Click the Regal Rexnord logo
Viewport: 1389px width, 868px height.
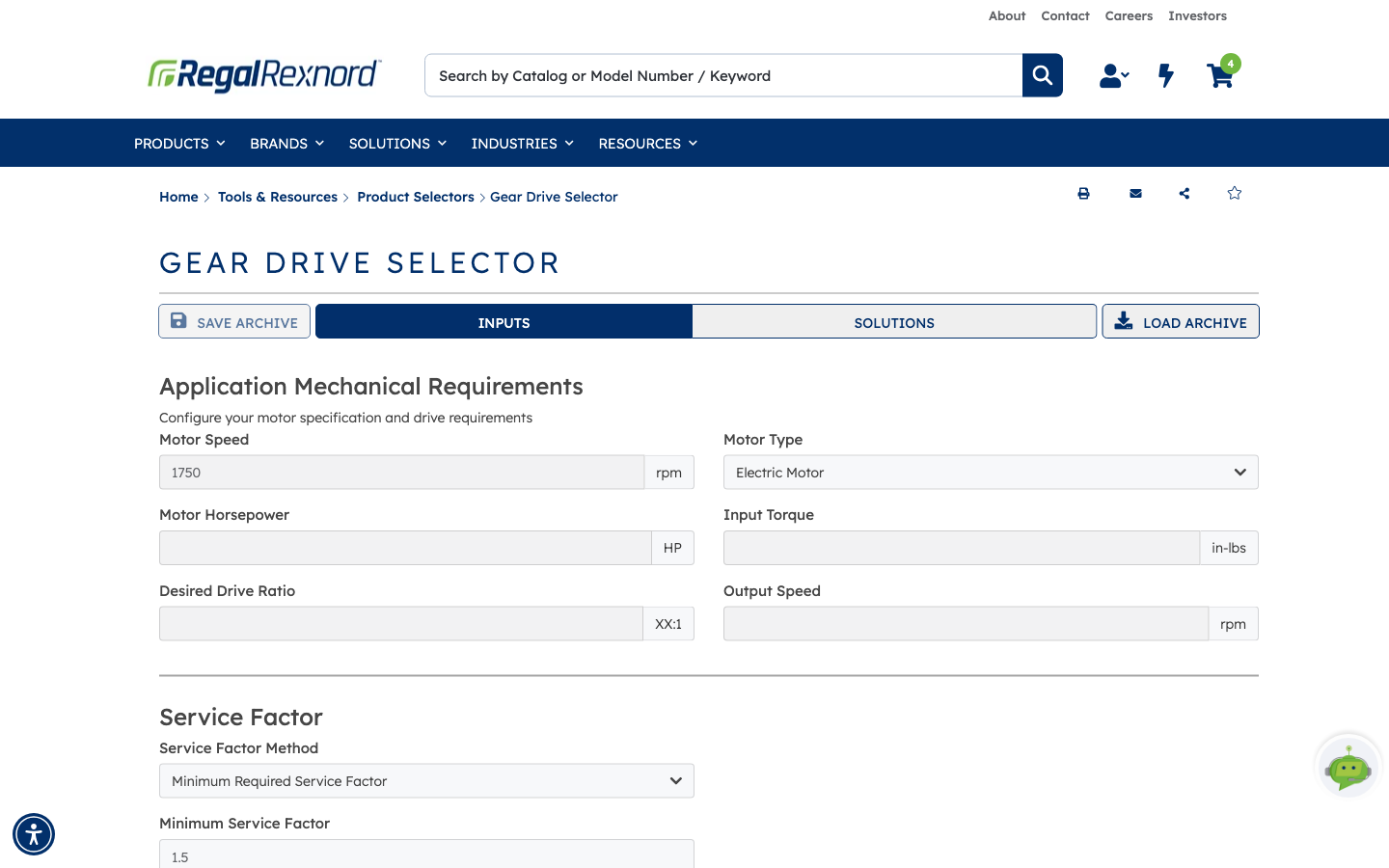pos(264,75)
